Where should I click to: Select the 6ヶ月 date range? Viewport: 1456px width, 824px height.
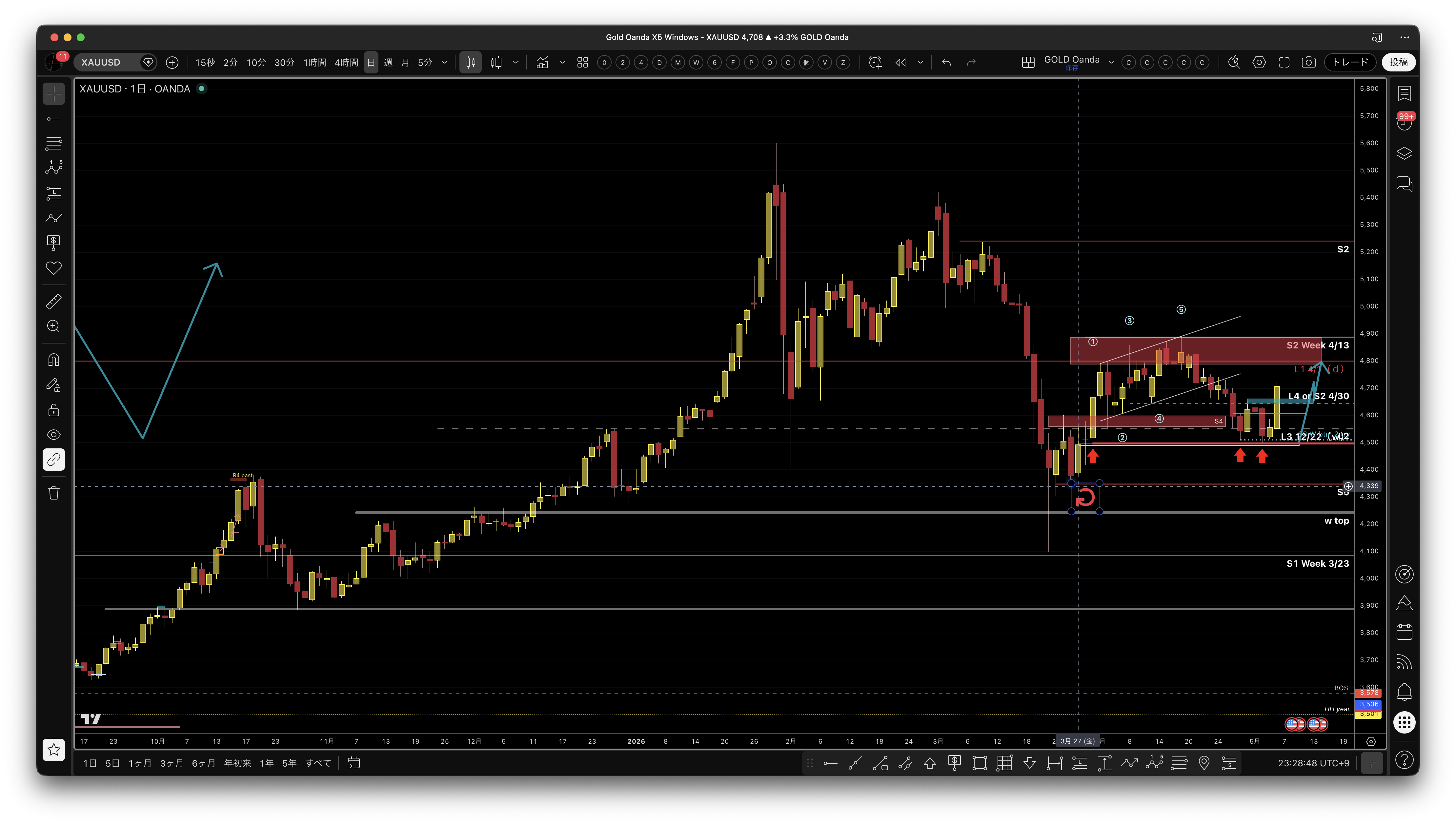[x=203, y=763]
